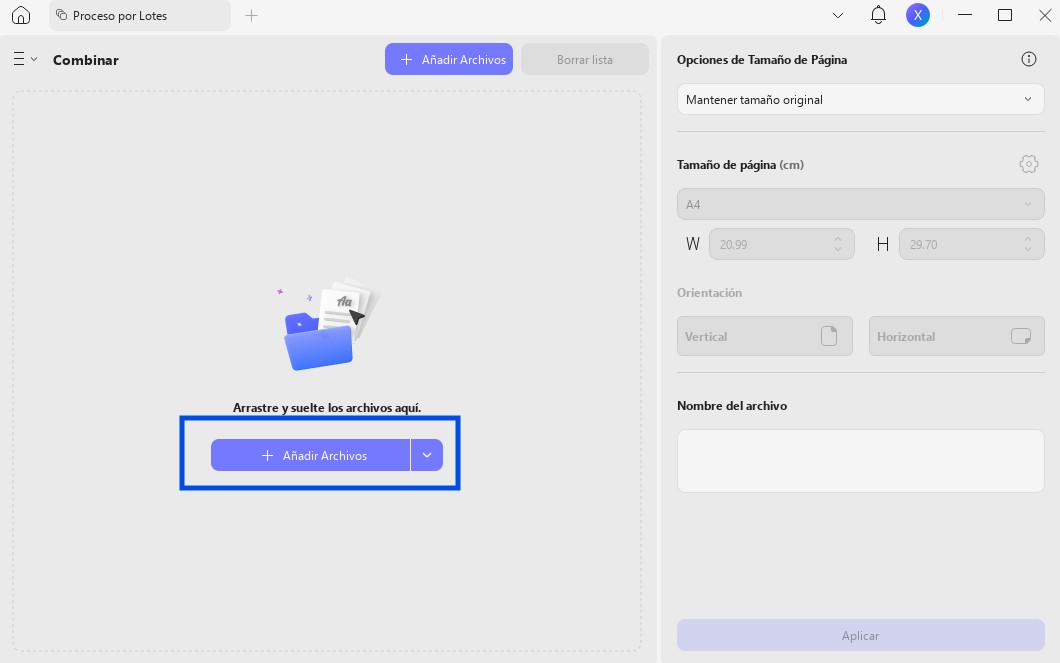This screenshot has width=1060, height=663.
Task: Click the info icon beside Opciones de Tamaño
Action: point(1028,59)
